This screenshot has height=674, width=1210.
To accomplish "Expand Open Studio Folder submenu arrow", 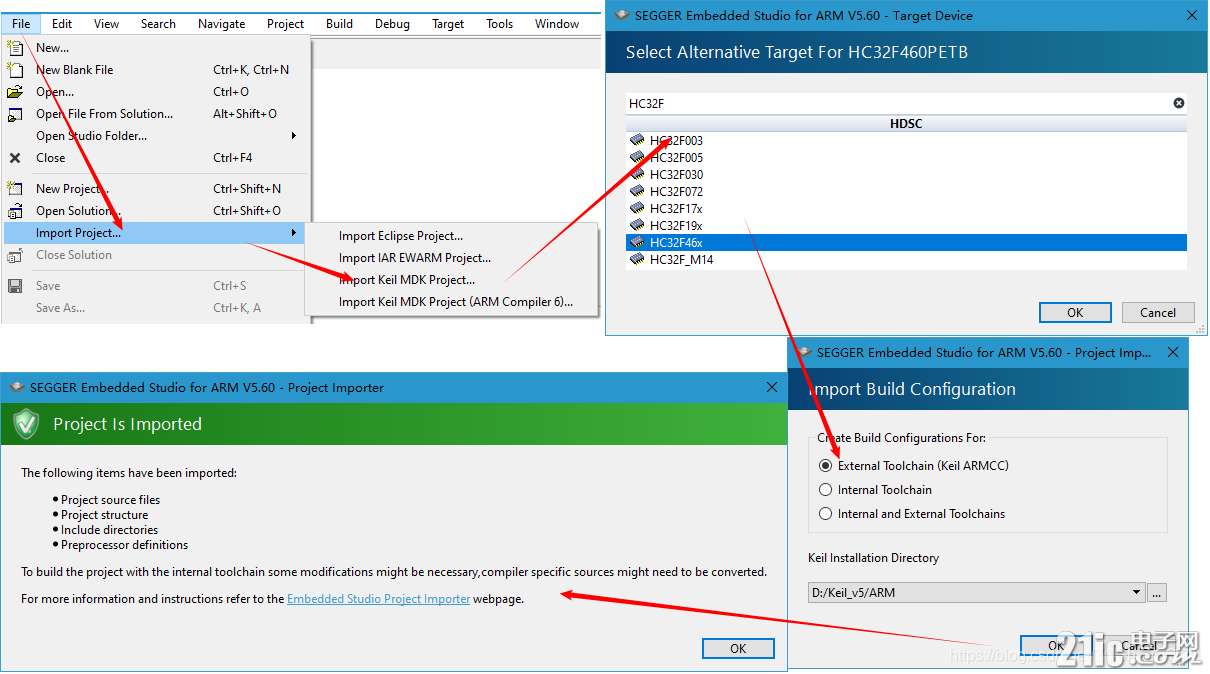I will pos(293,136).
